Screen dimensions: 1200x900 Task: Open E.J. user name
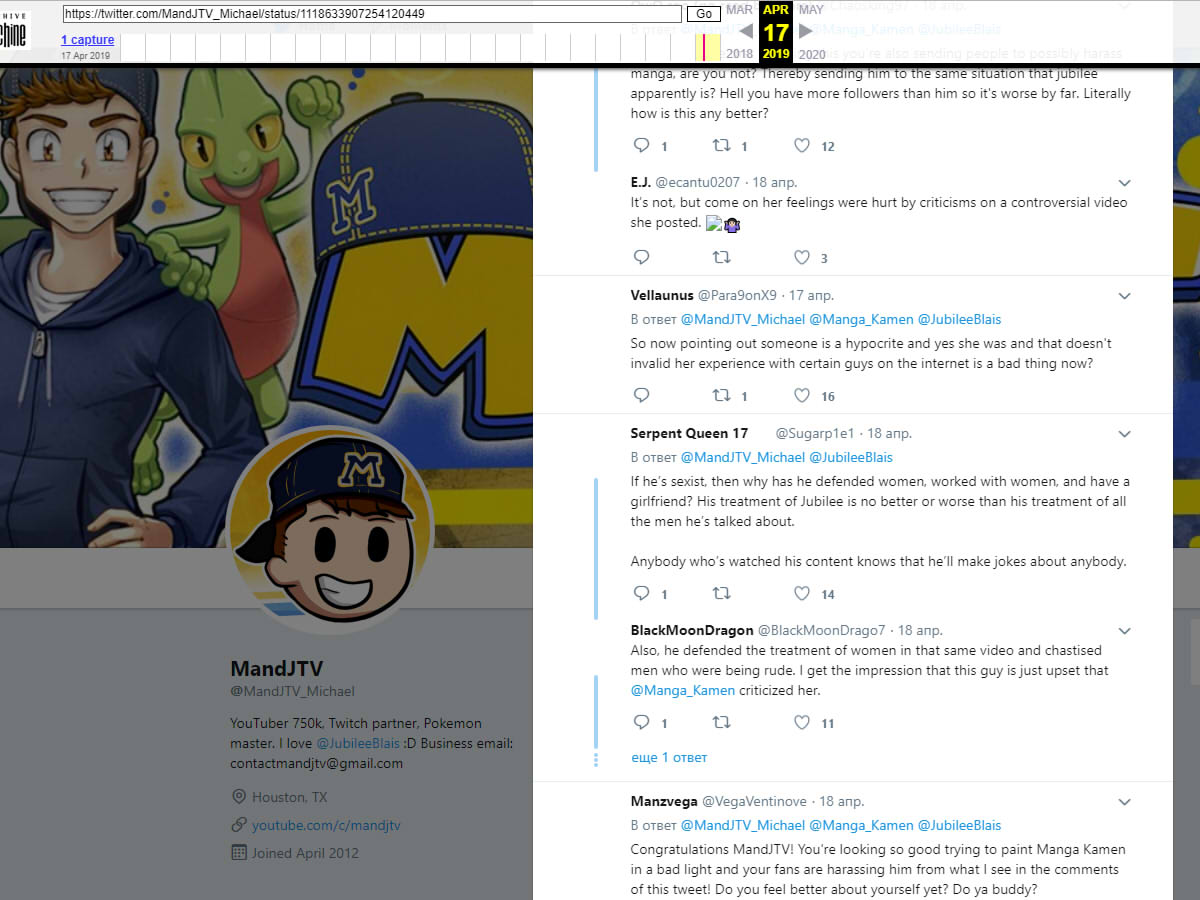point(641,182)
